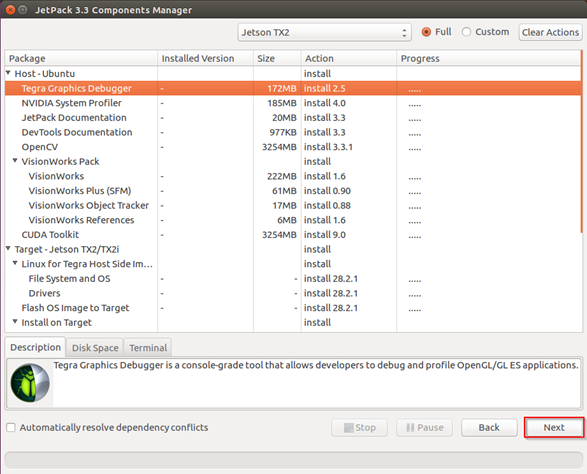Click the bottom overall progress bar
The width and height of the screenshot is (587, 474).
(x=294, y=461)
